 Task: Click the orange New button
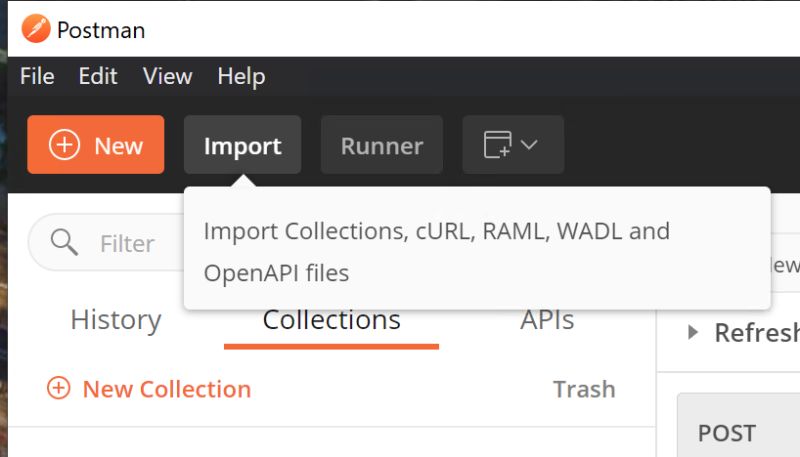(96, 145)
